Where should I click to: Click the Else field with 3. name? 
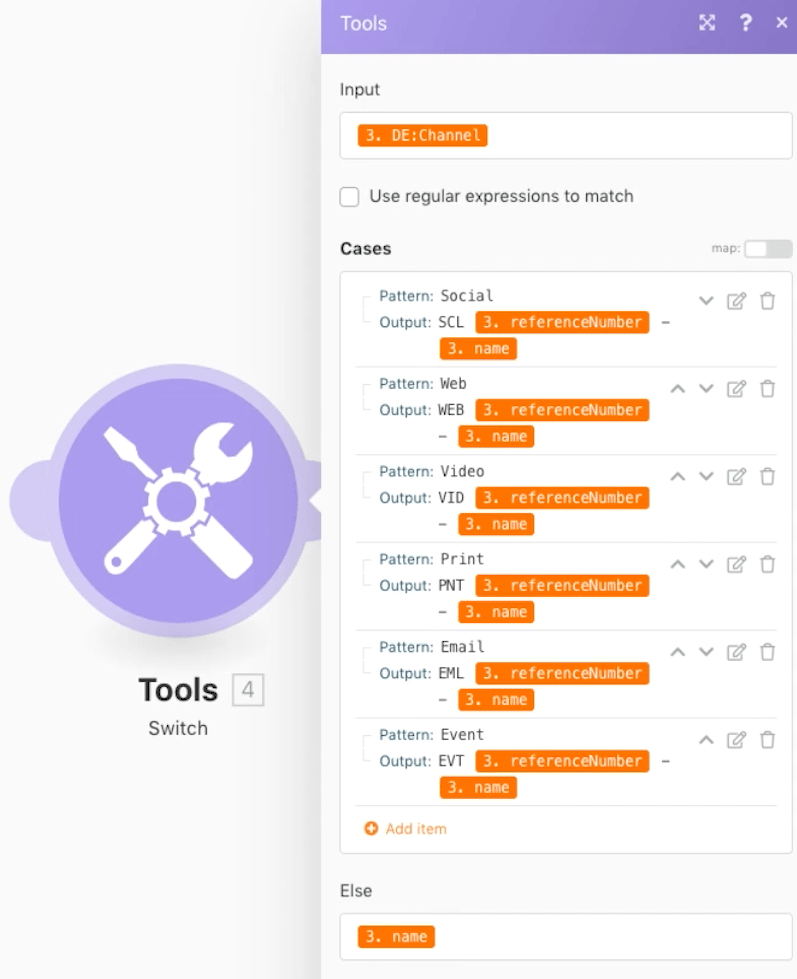coord(565,937)
